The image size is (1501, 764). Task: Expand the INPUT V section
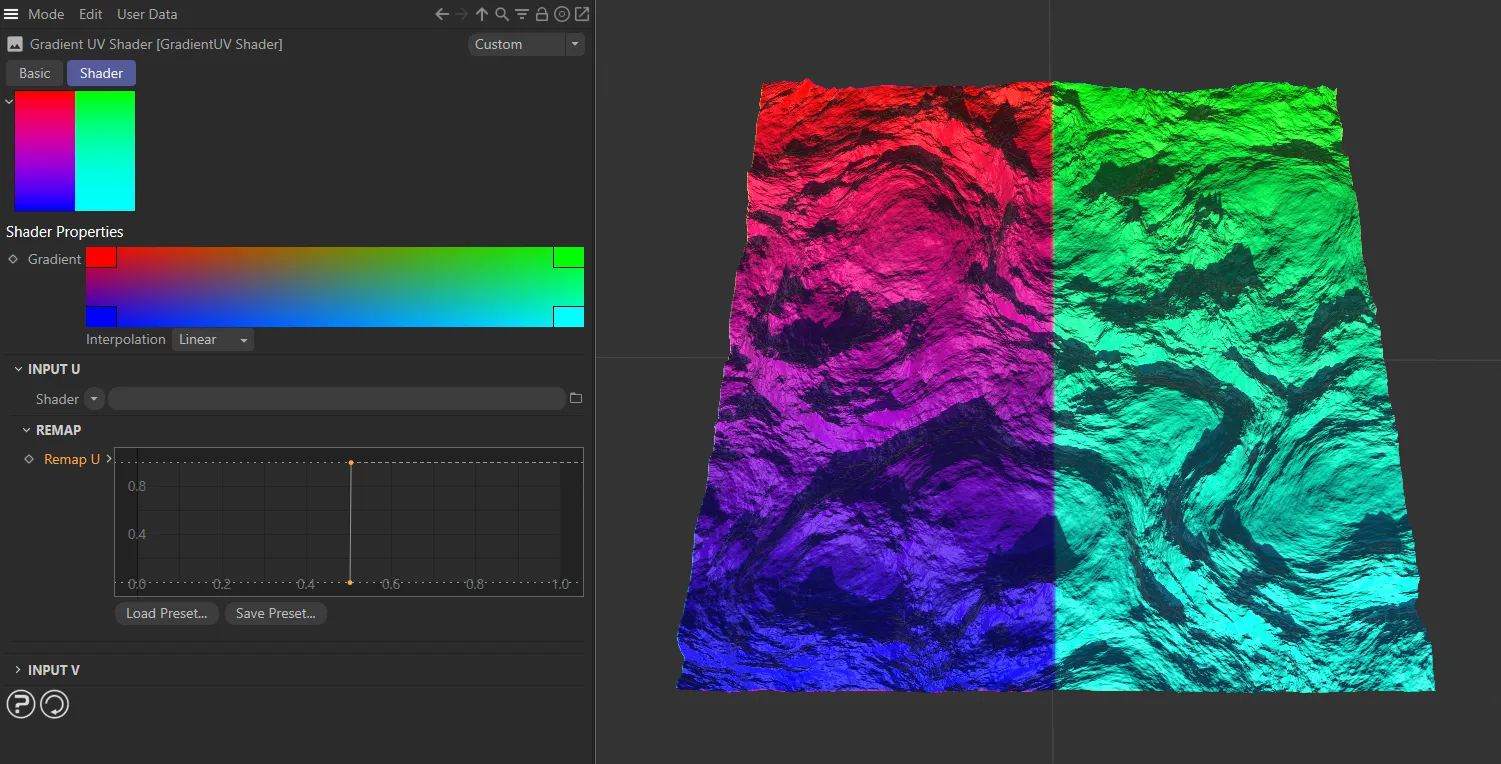(18, 669)
